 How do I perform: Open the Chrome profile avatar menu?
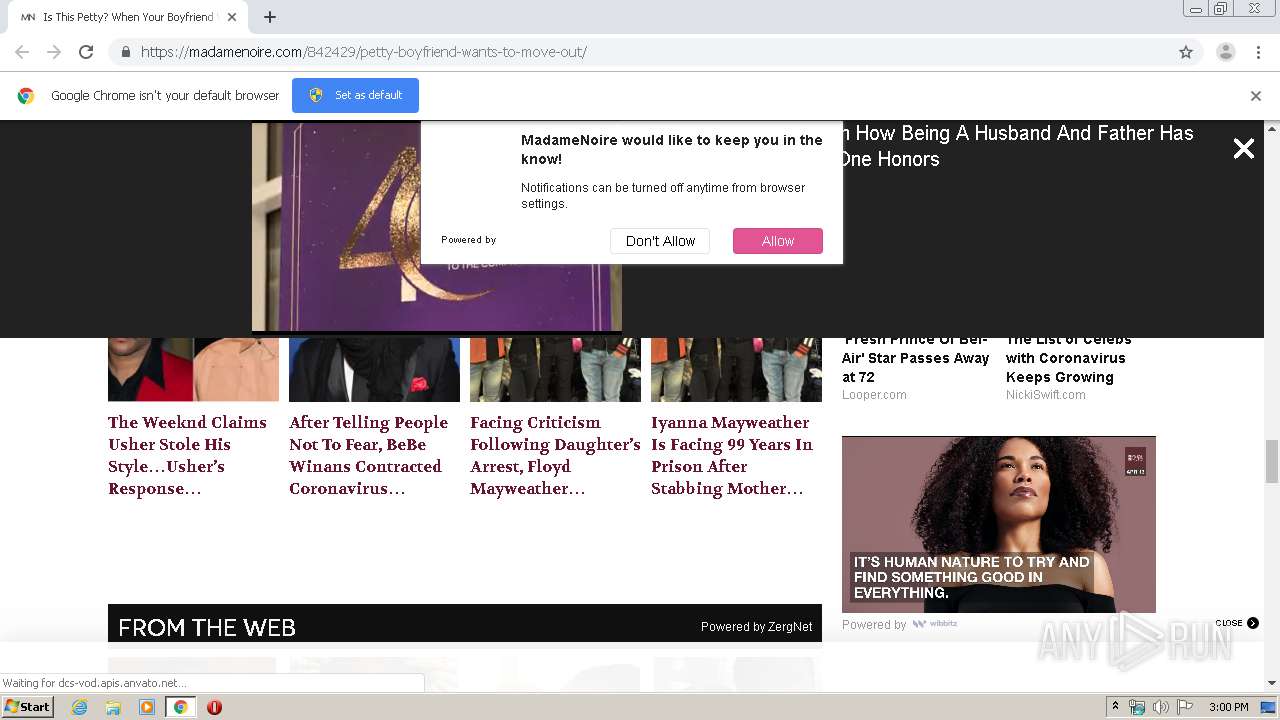point(1225,52)
